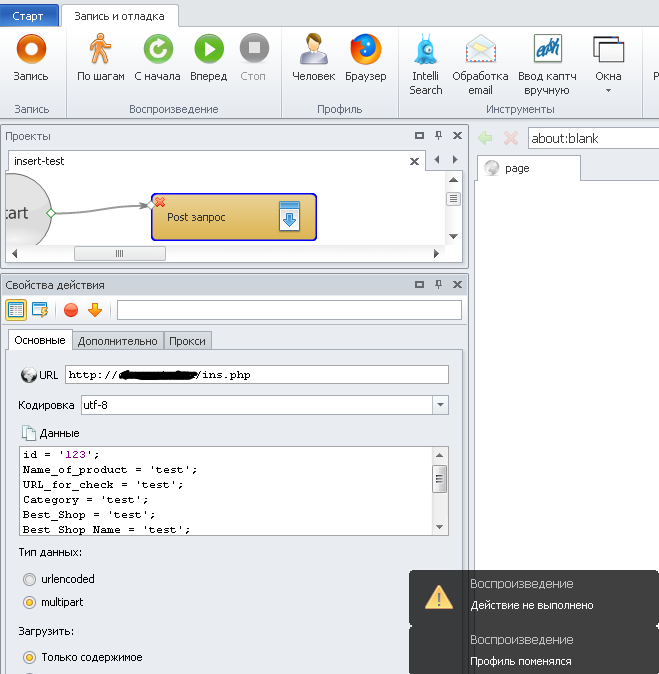
Task: Select the urlencoded data type
Action: pos(29,579)
